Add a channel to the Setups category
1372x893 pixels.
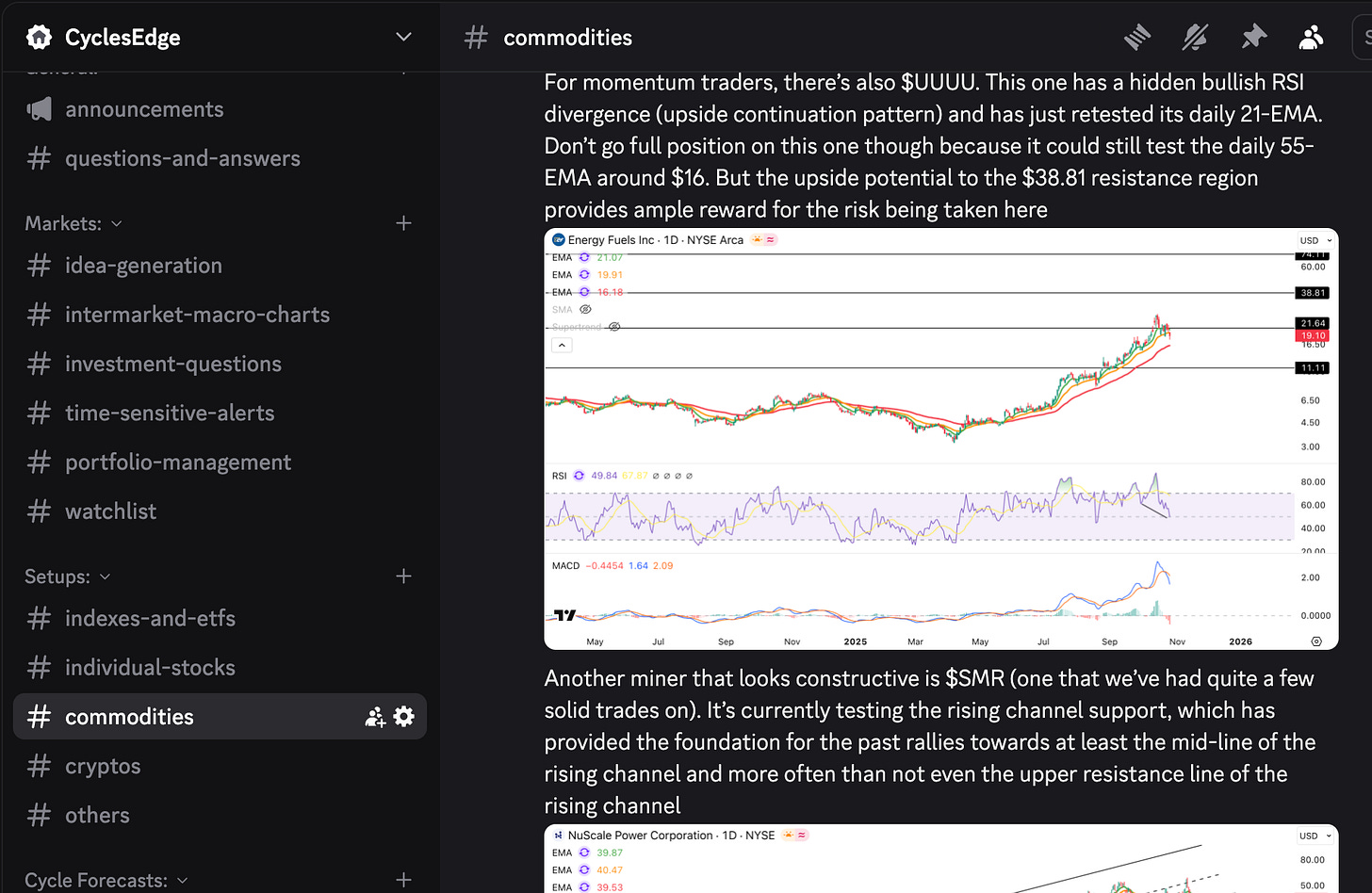click(403, 576)
